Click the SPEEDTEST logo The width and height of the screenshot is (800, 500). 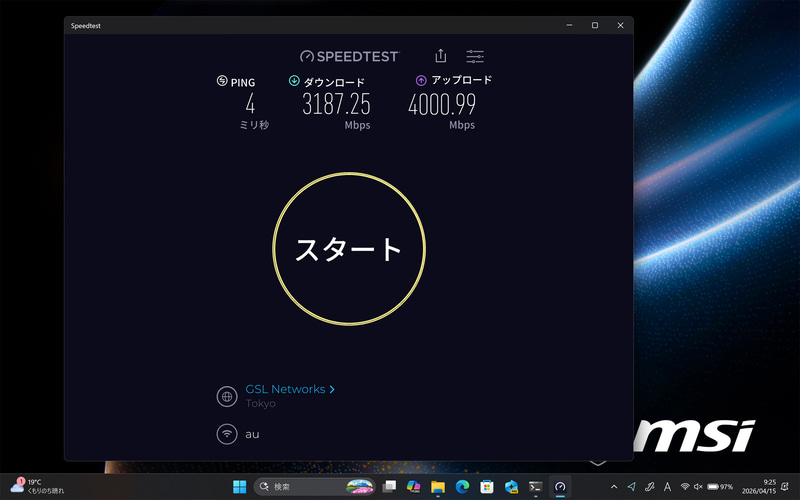(349, 56)
